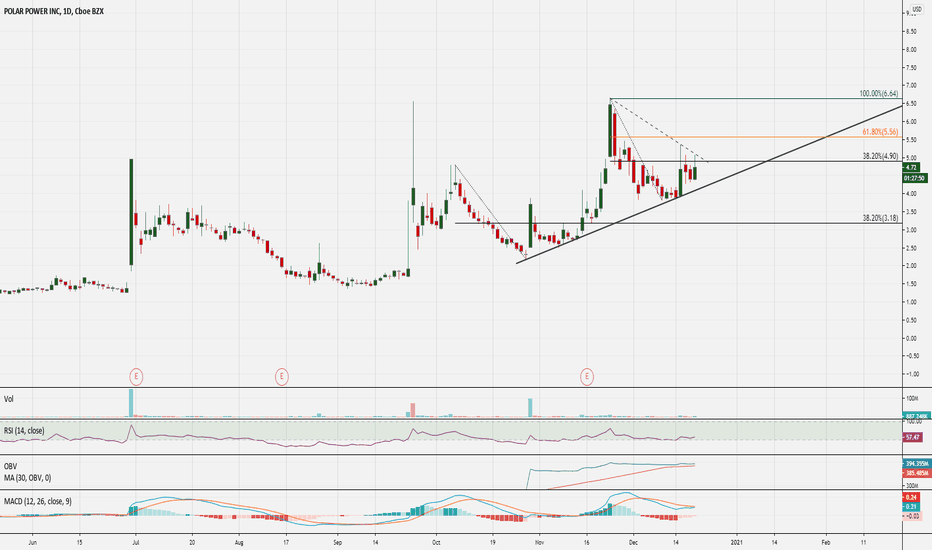Image resolution: width=932 pixels, height=550 pixels.
Task: Select the OBV indicator label
Action: tap(10, 466)
